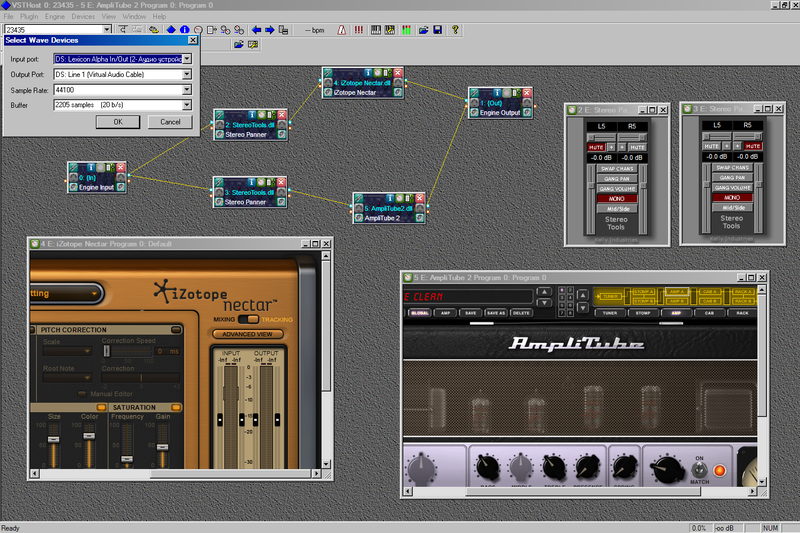This screenshot has width=800, height=533.
Task: Click Advanced View button in Nectar
Action: [247, 334]
